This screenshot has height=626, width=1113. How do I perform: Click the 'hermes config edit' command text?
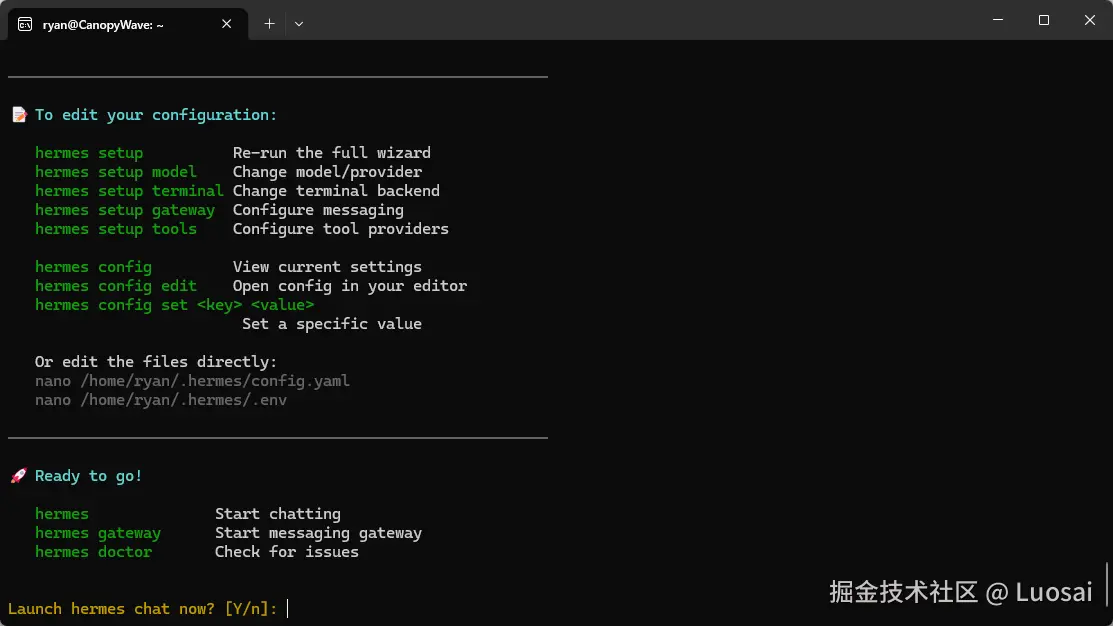click(x=116, y=286)
